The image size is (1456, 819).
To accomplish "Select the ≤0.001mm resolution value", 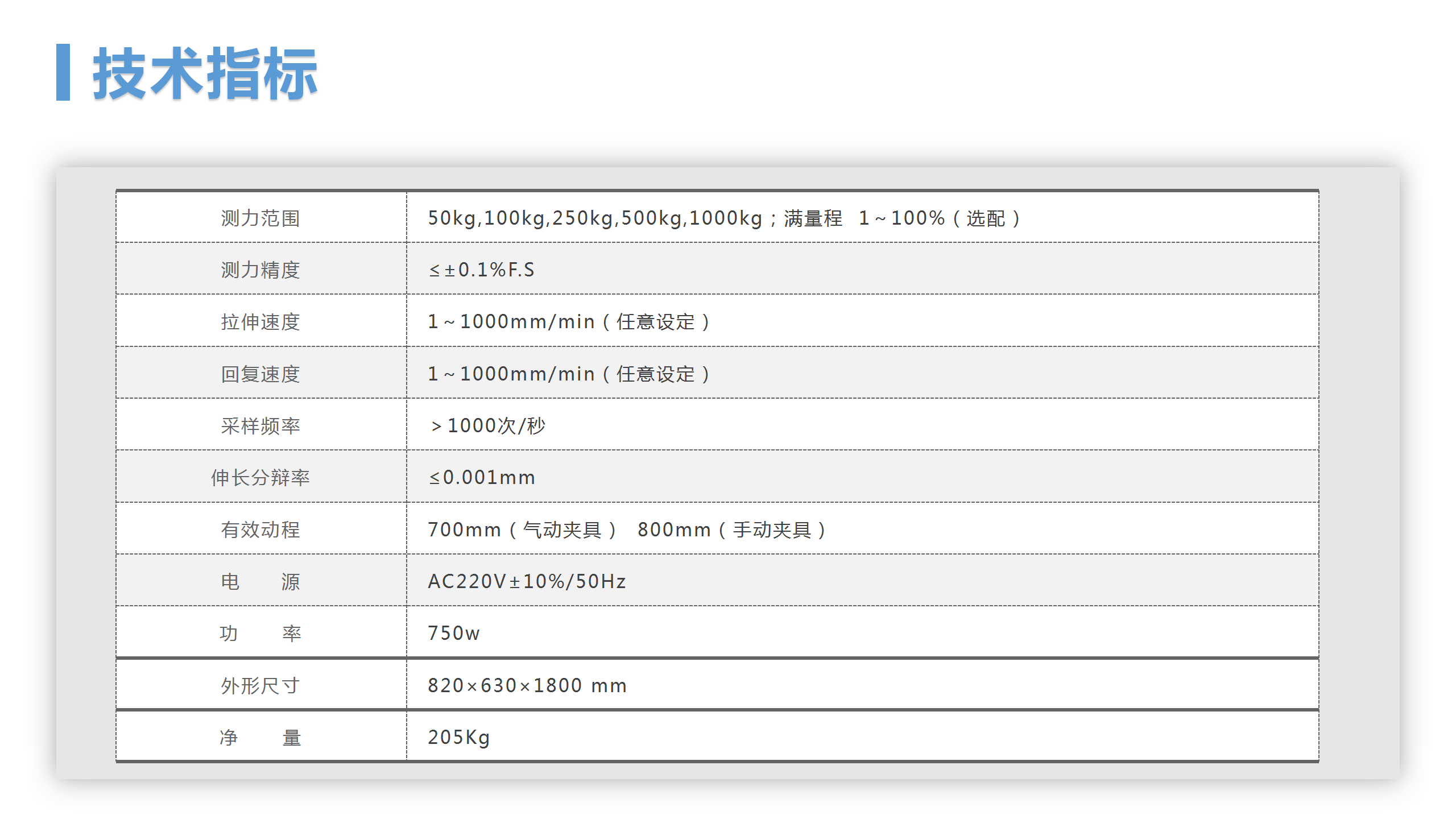I will click(x=482, y=477).
